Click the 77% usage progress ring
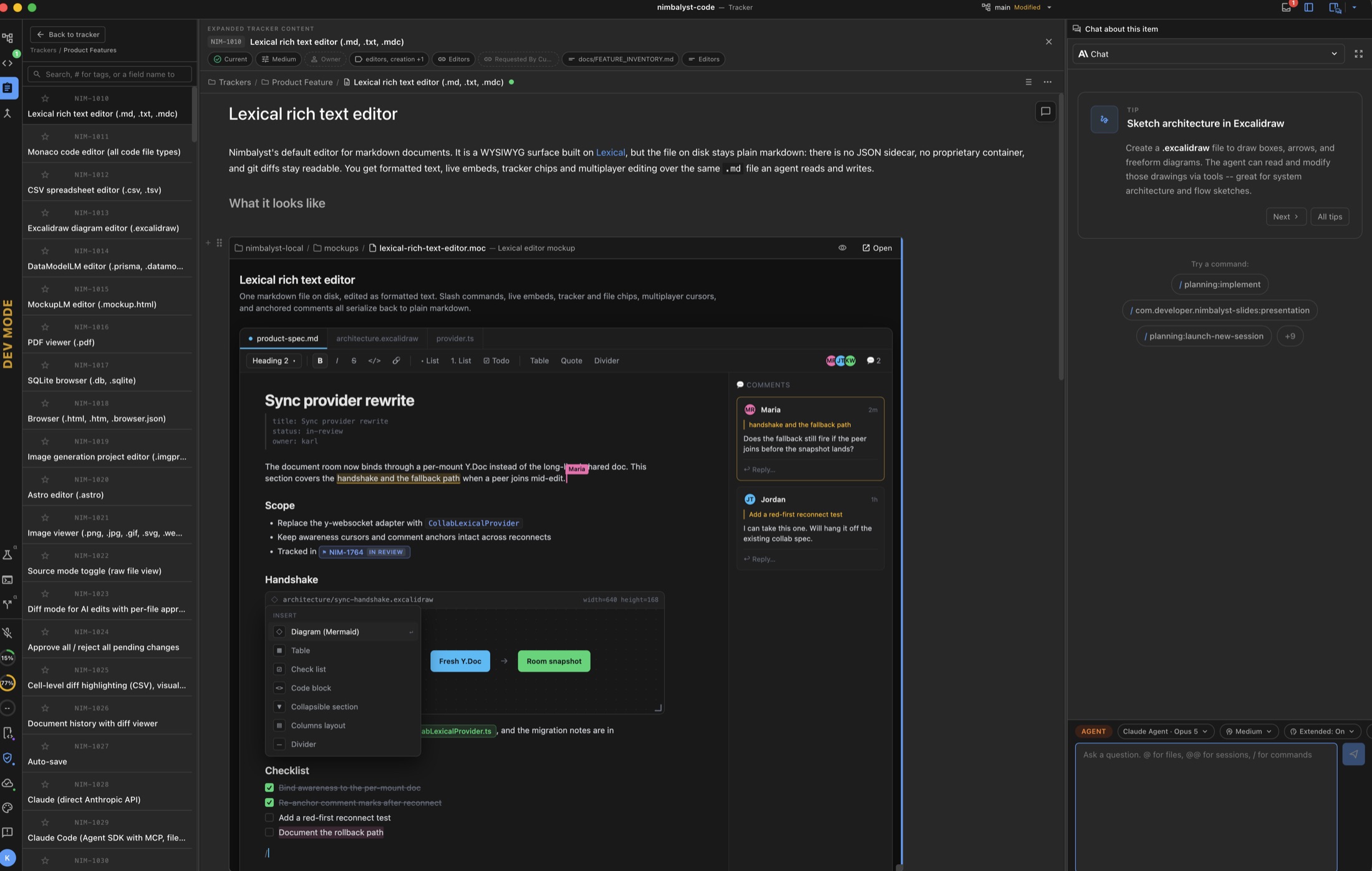 pyautogui.click(x=7, y=683)
